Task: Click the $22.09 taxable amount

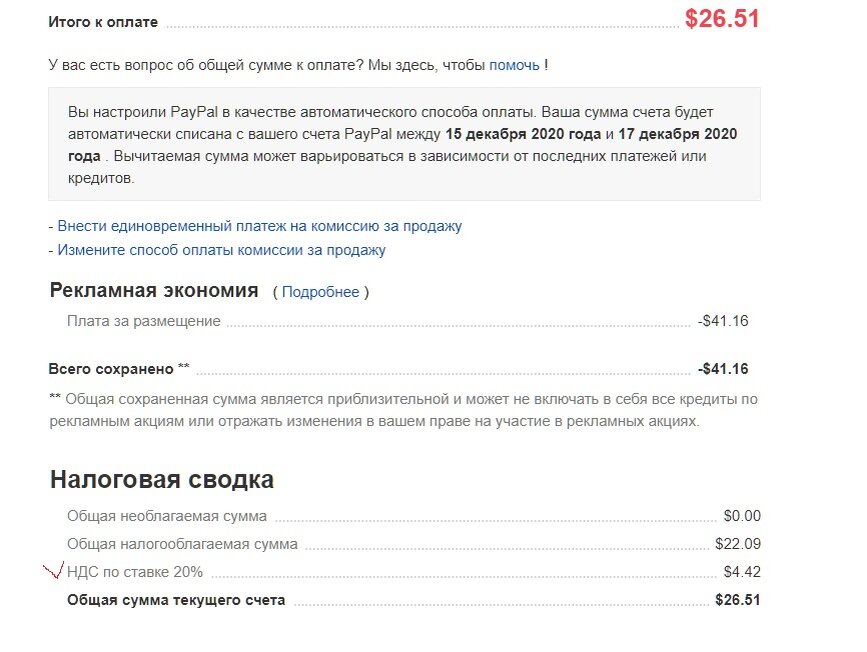Action: [738, 544]
